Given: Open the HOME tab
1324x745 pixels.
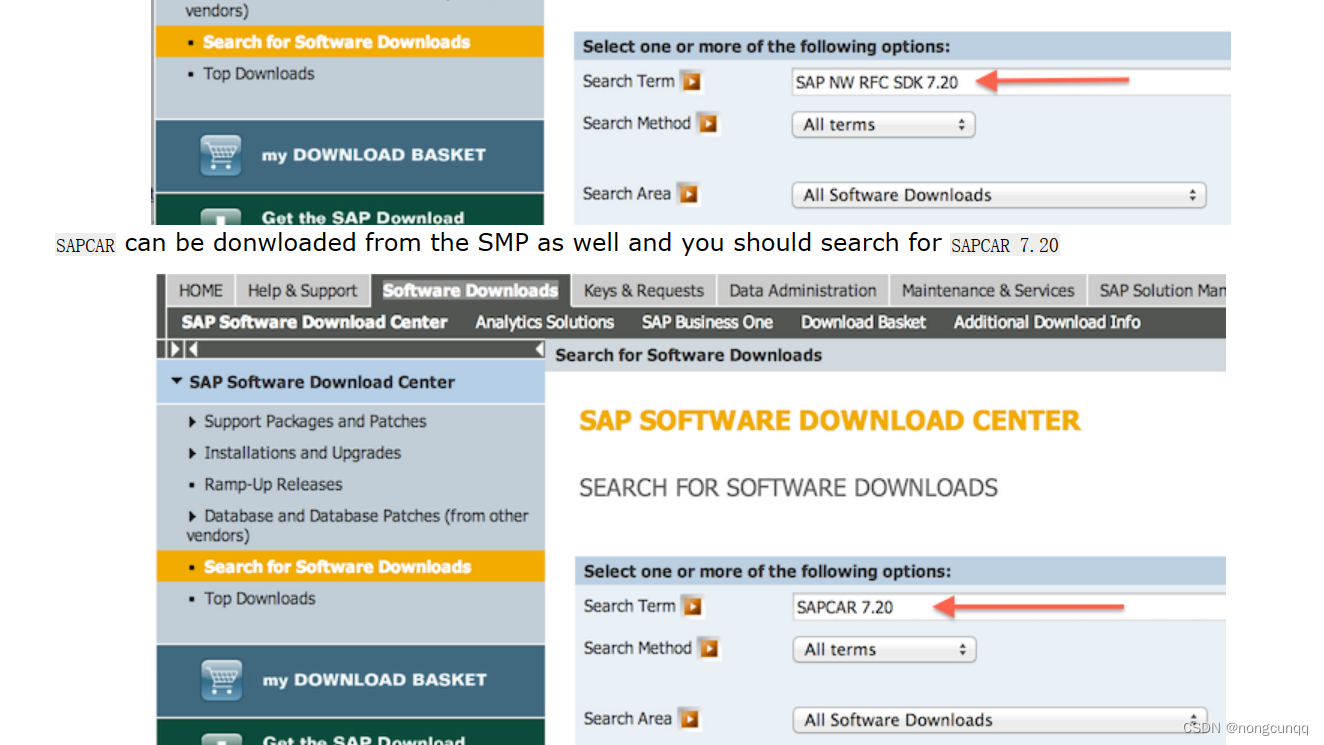Looking at the screenshot, I should coord(200,290).
